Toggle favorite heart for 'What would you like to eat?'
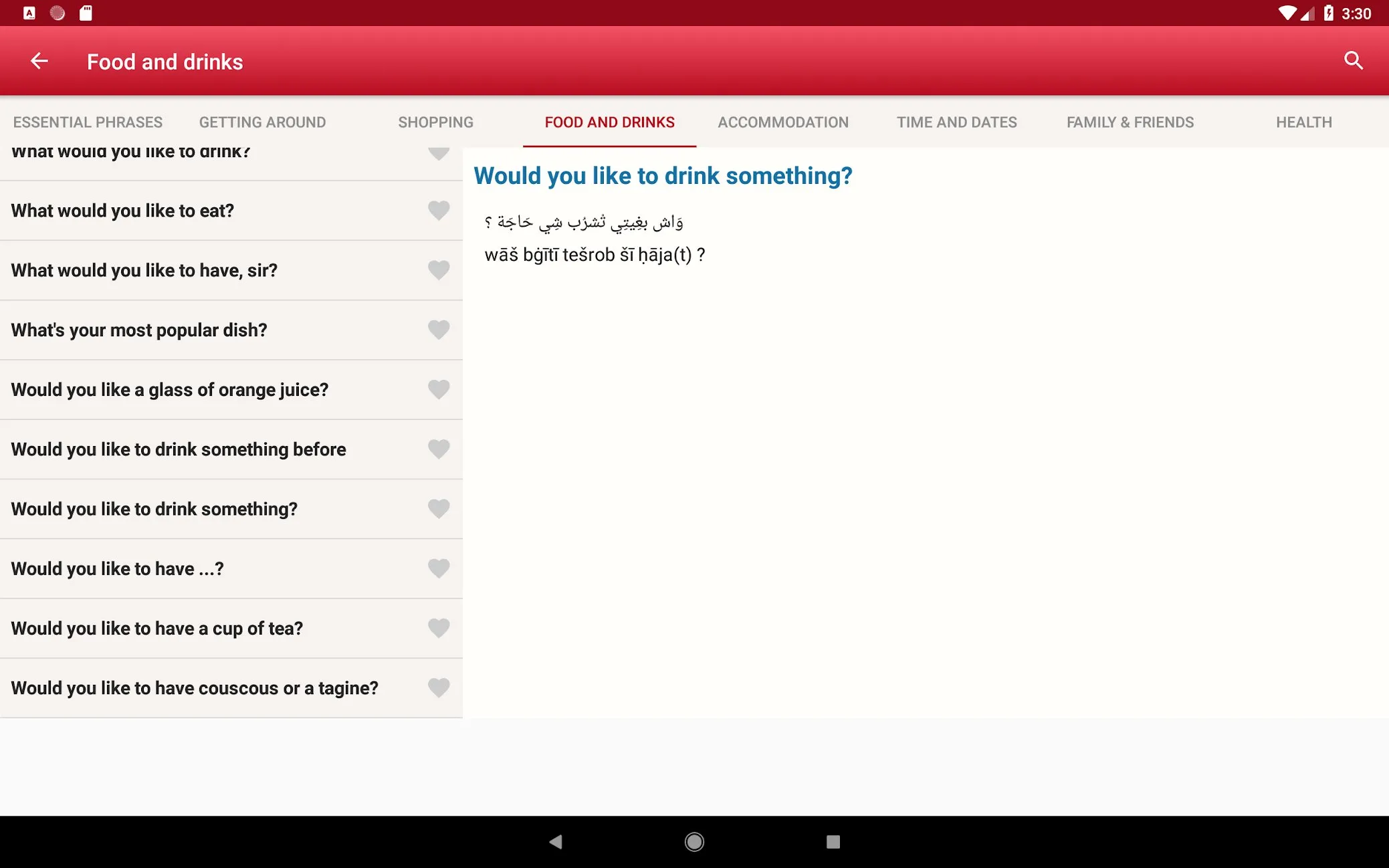Viewport: 1389px width, 868px height. tap(437, 210)
